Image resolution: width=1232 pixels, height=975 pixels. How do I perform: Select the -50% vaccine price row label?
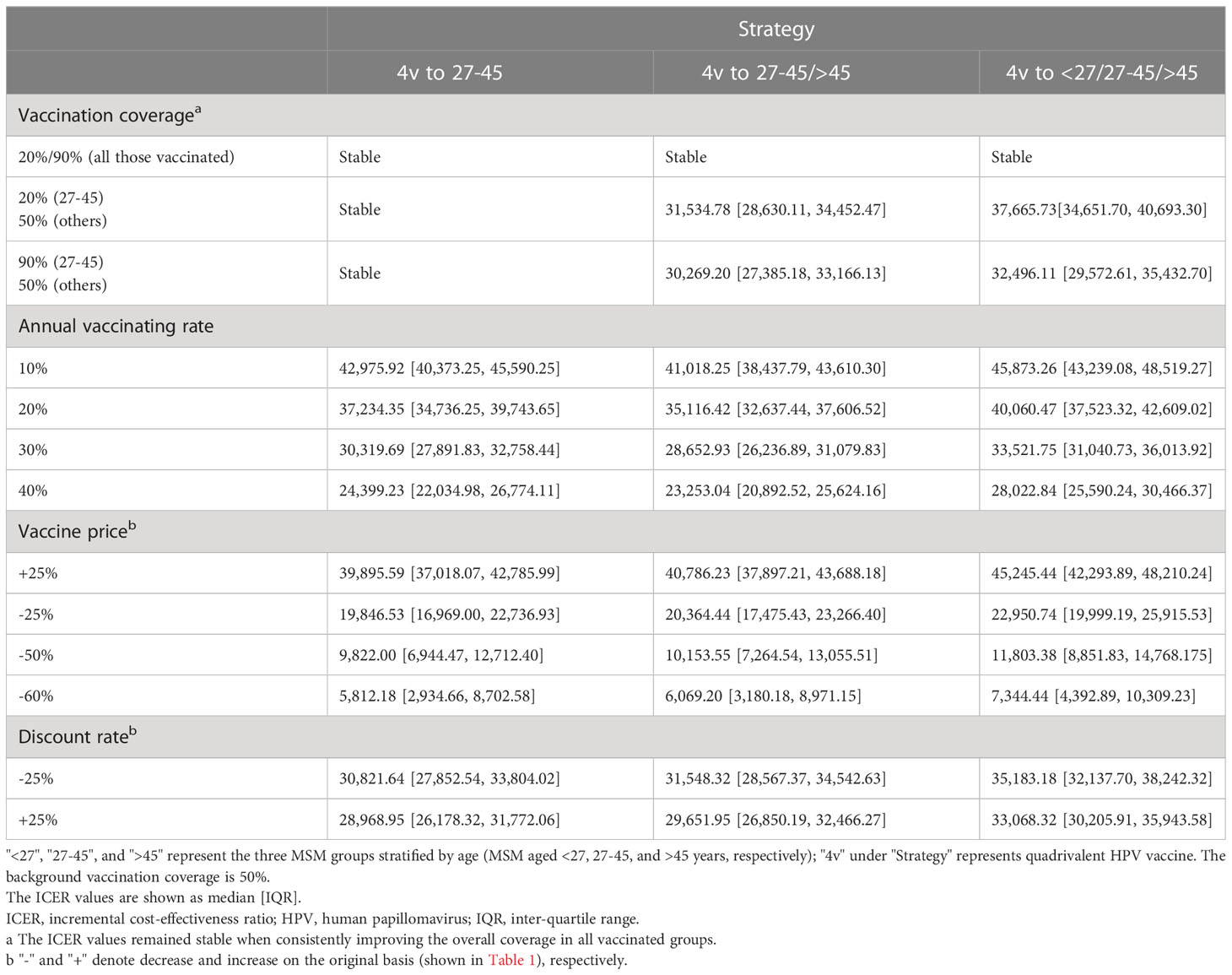coord(36,655)
